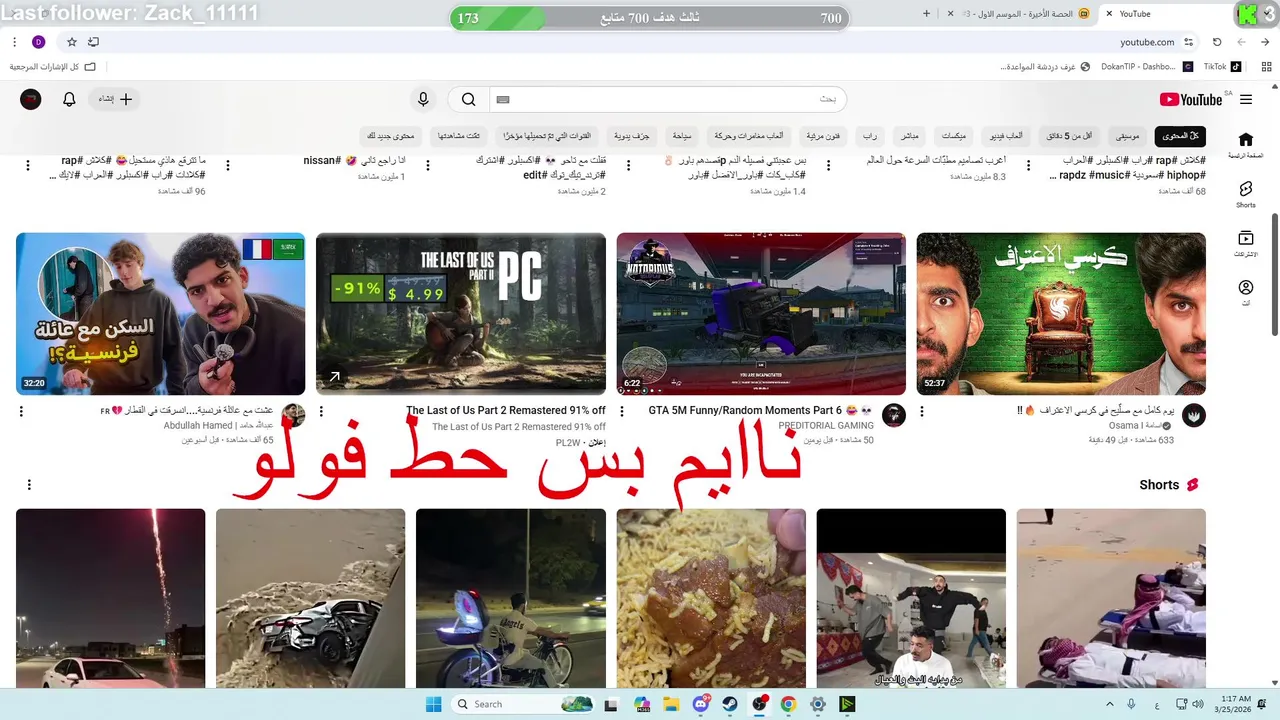1280x720 pixels.
Task: Select the 'ميكسات' filter chip
Action: (x=954, y=135)
